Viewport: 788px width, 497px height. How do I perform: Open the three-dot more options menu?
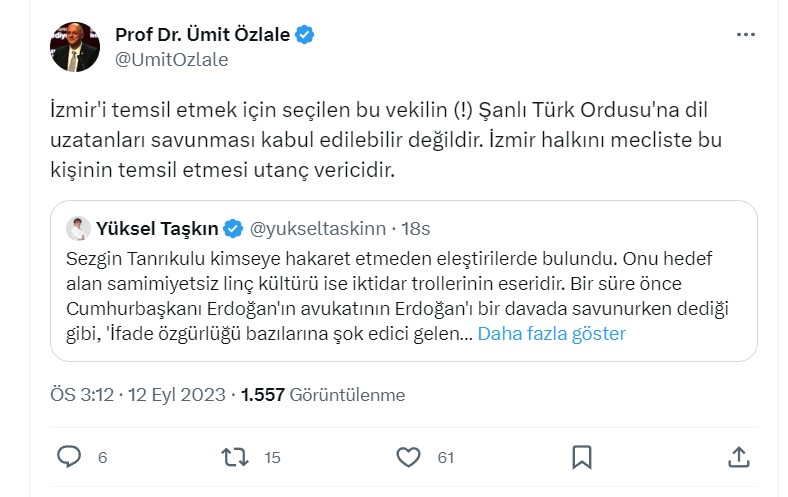coord(746,35)
